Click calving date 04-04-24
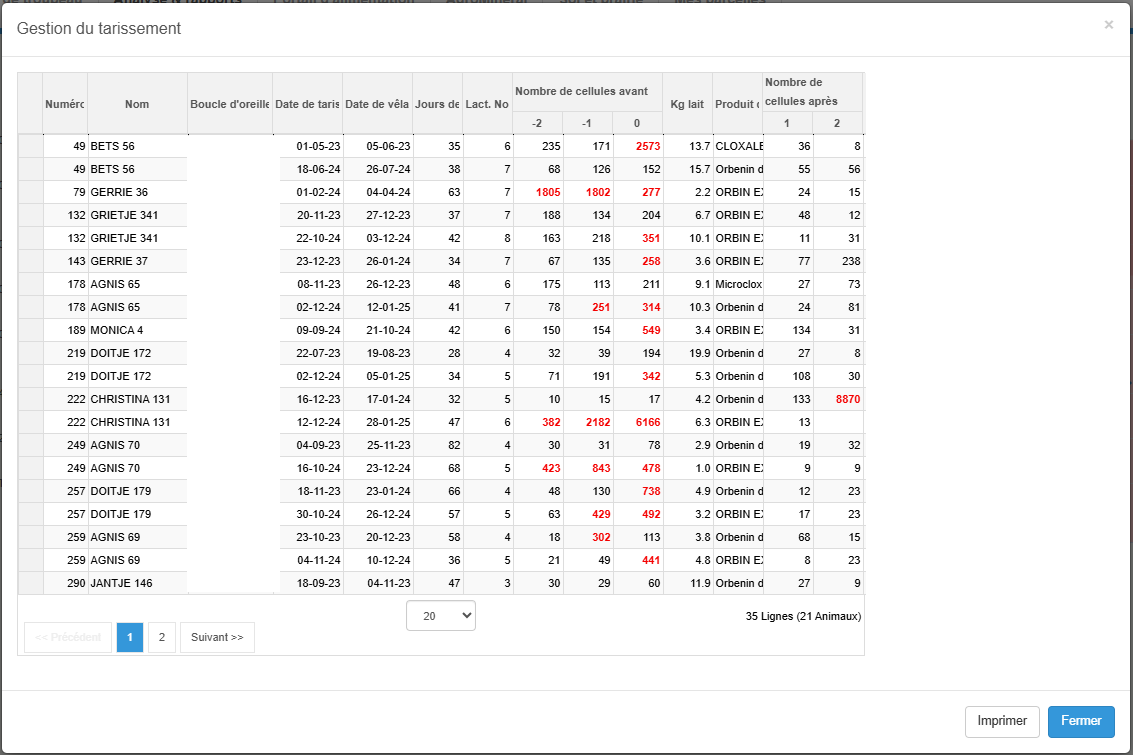1133x755 pixels. [x=388, y=192]
